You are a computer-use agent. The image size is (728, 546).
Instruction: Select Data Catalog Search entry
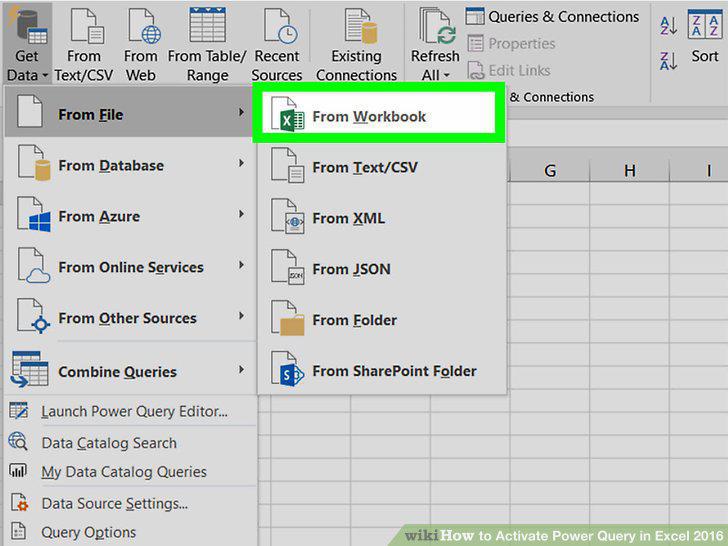pyautogui.click(x=130, y=441)
